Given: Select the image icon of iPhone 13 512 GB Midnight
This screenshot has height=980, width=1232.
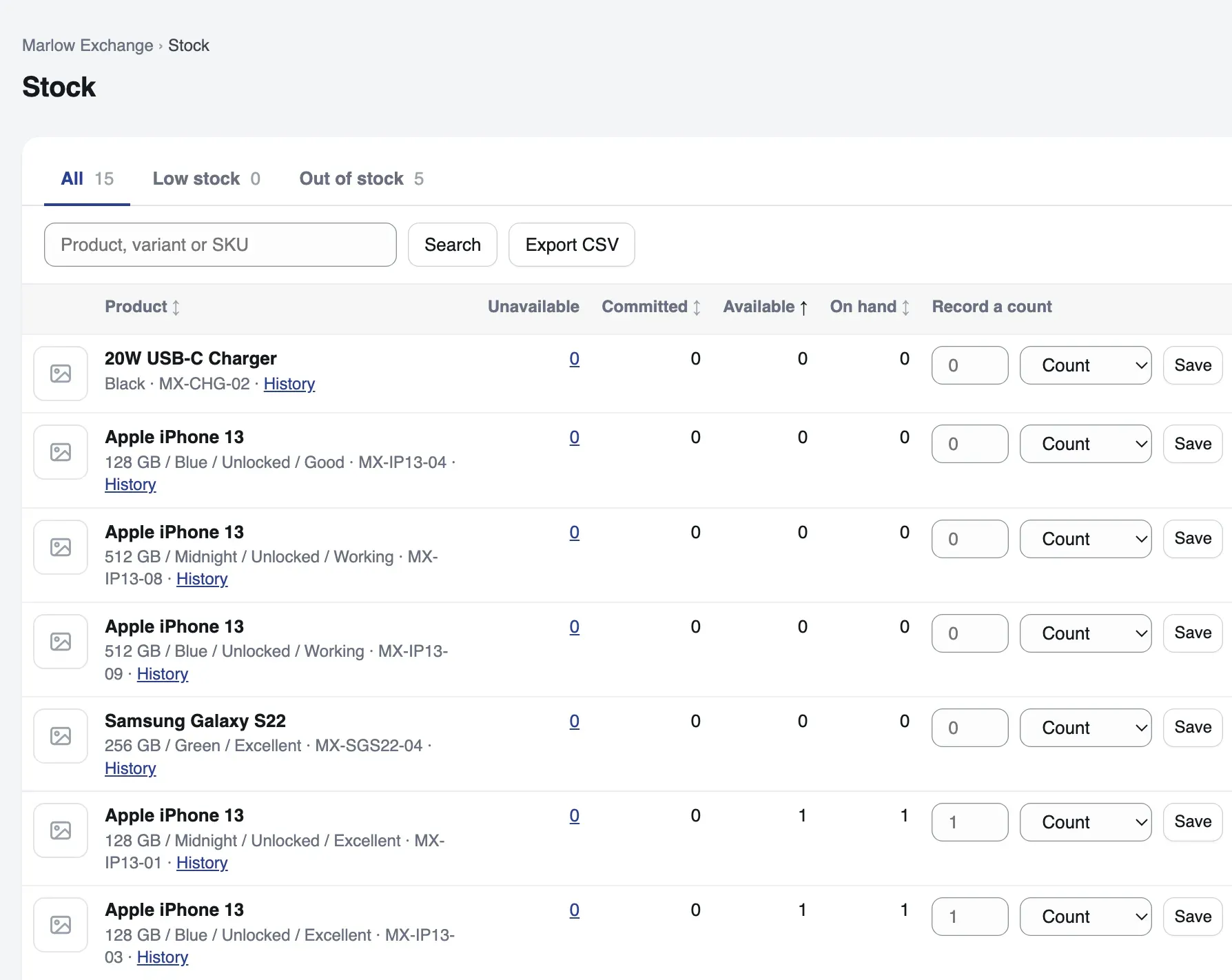Looking at the screenshot, I should (61, 547).
